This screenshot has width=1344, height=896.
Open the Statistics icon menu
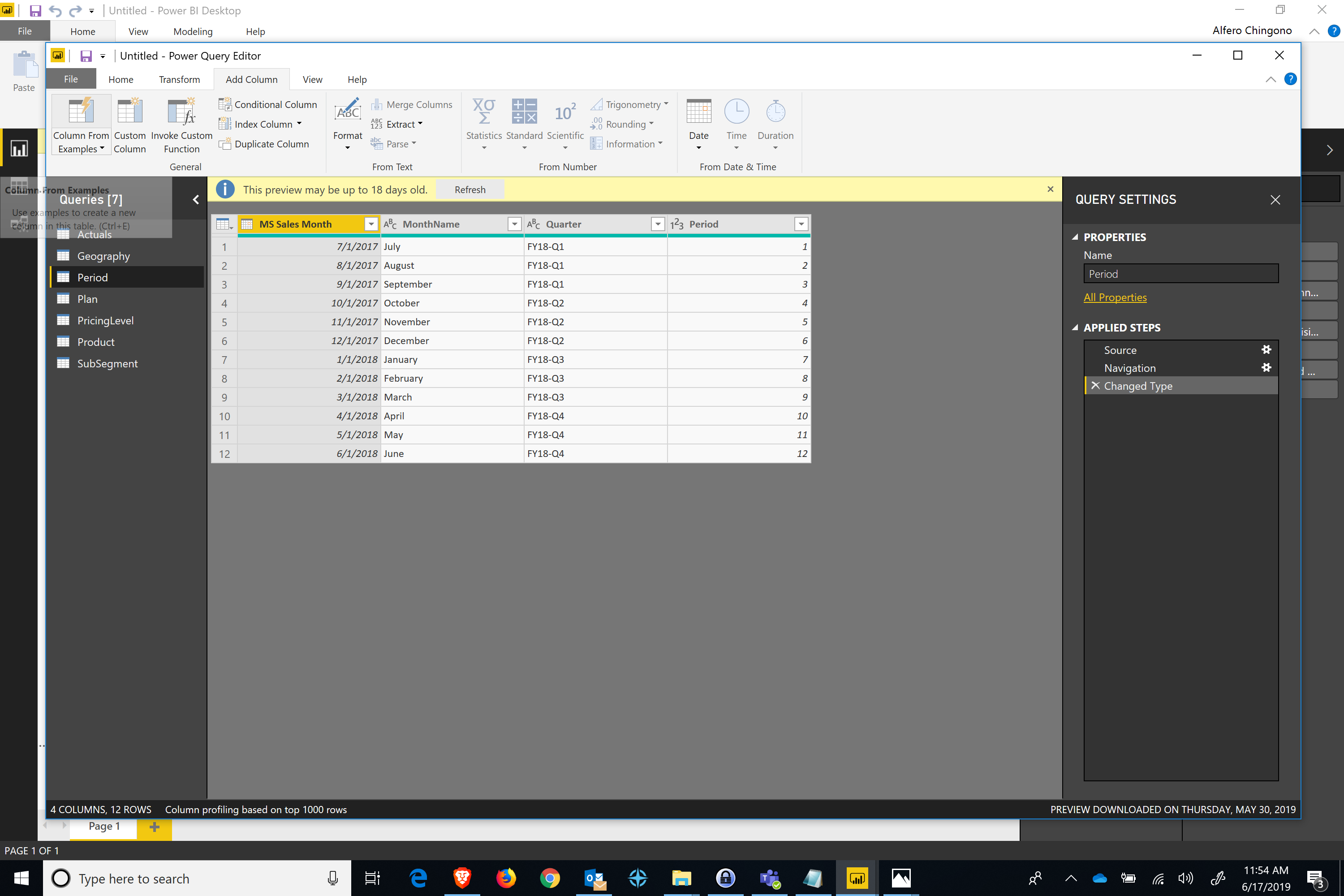coord(484,112)
